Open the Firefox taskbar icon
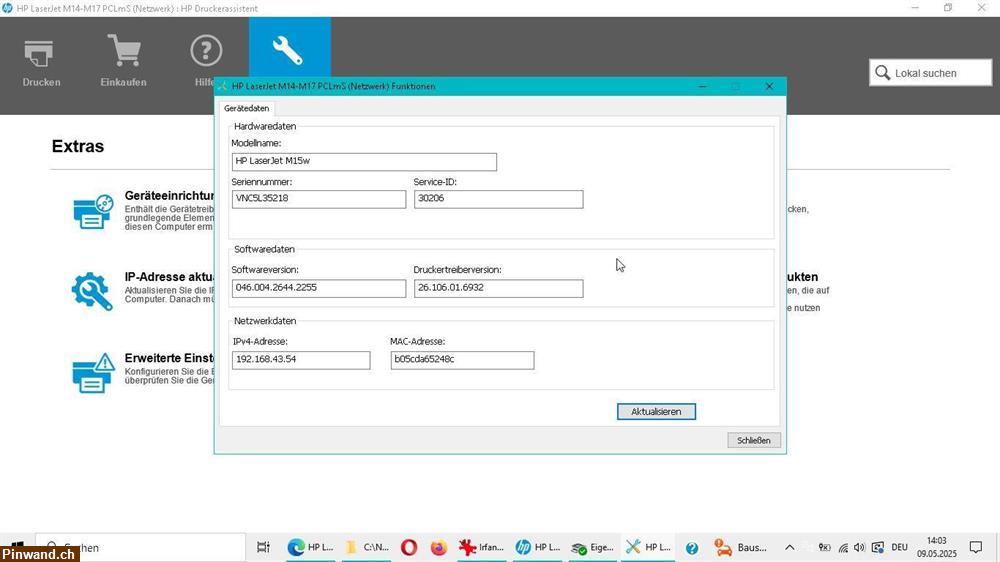Screen dimensions: 1000x562 [x=439, y=547]
